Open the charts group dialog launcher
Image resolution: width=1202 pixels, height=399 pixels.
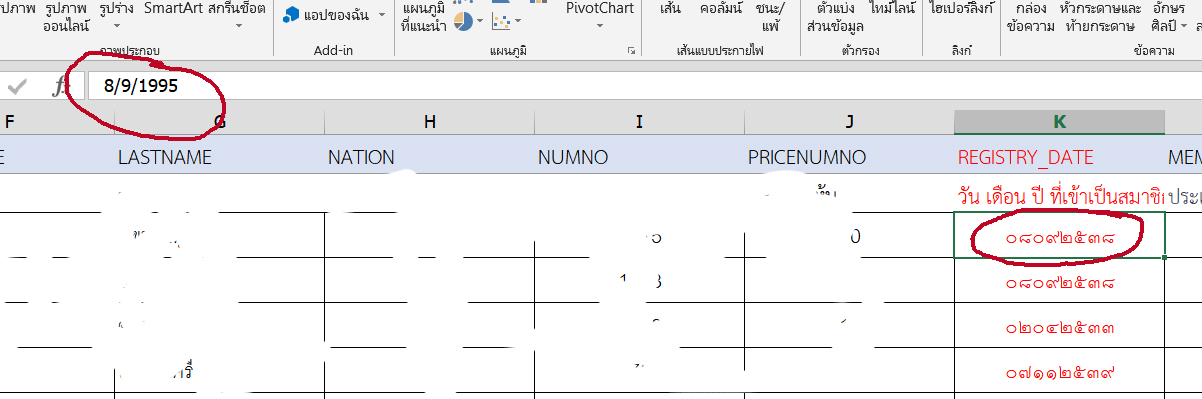pos(631,50)
